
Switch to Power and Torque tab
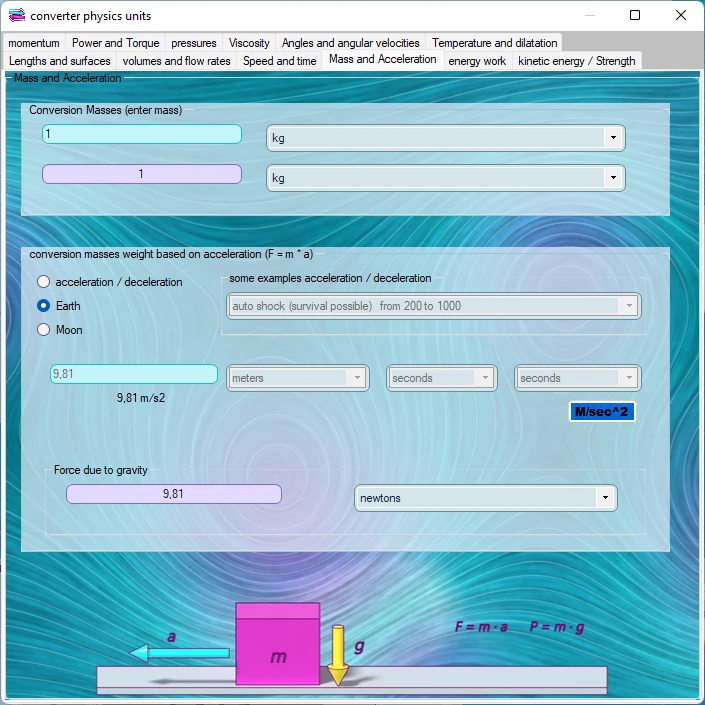[116, 43]
